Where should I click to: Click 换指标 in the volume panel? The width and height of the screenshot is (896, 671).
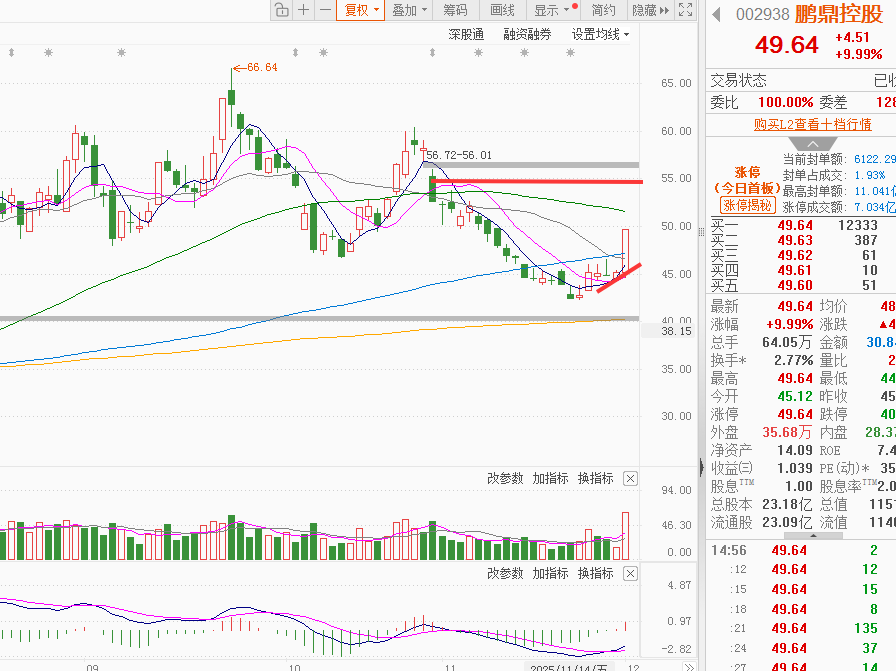pos(595,478)
